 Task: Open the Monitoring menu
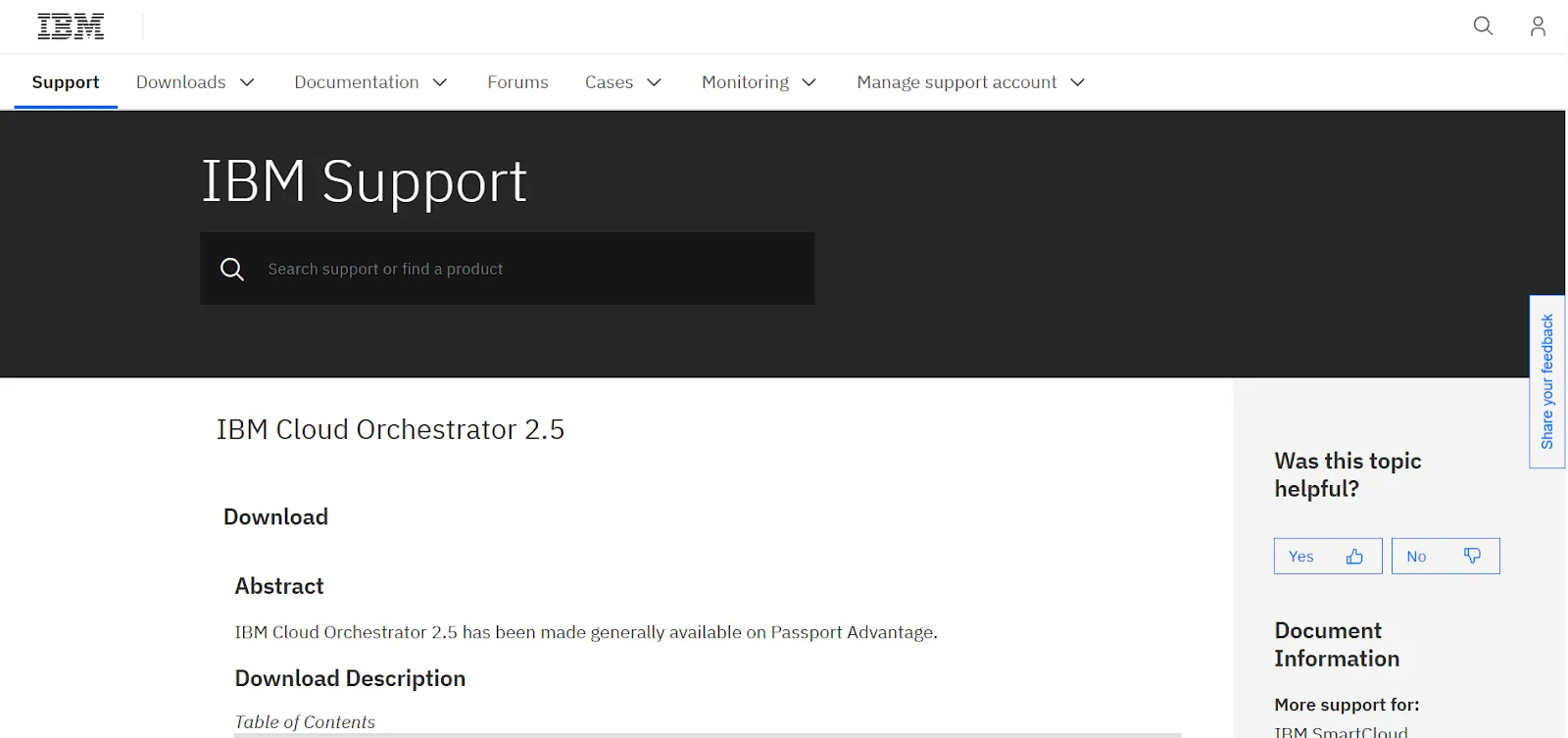click(759, 82)
